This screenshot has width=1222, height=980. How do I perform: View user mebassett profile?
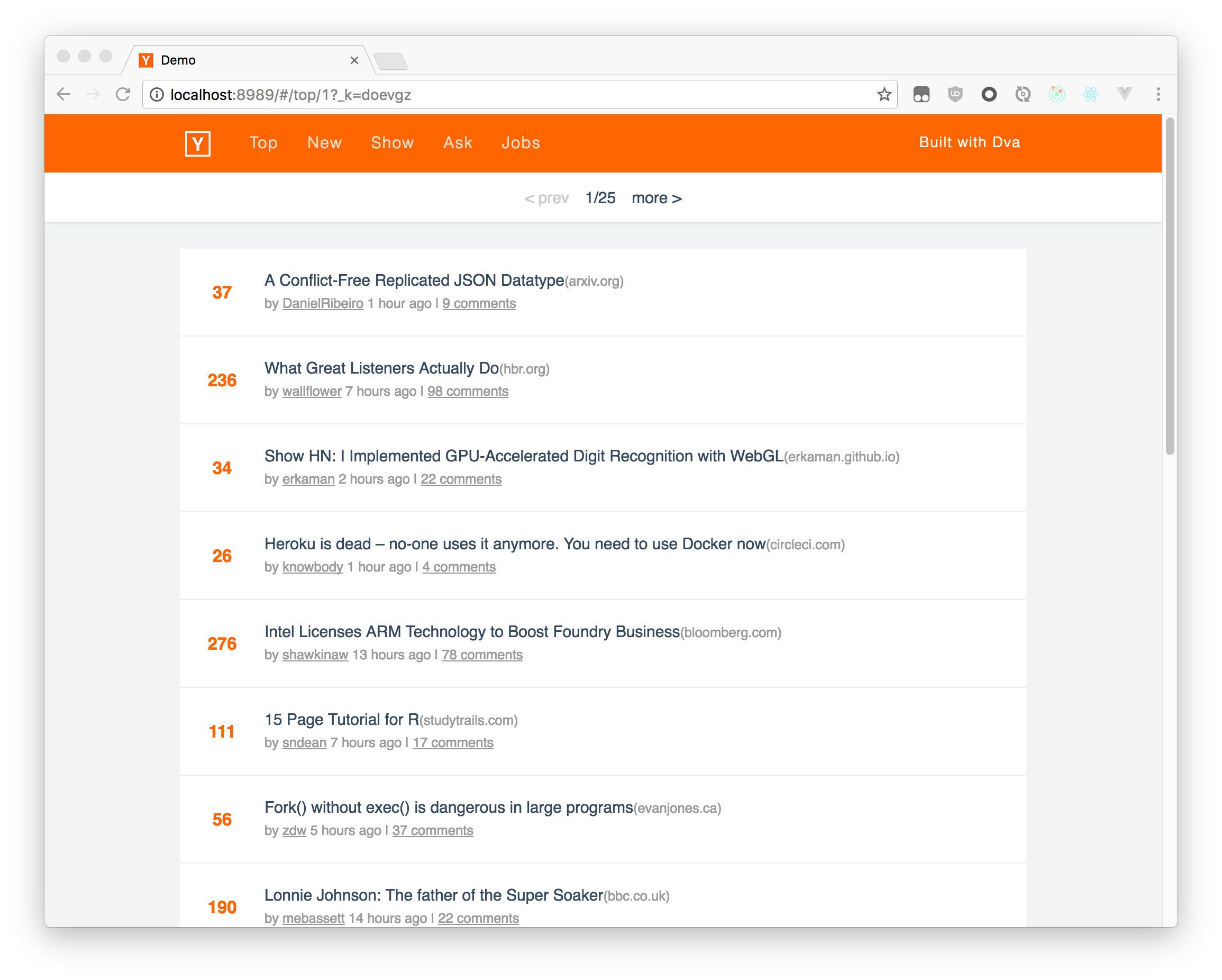[x=313, y=919]
